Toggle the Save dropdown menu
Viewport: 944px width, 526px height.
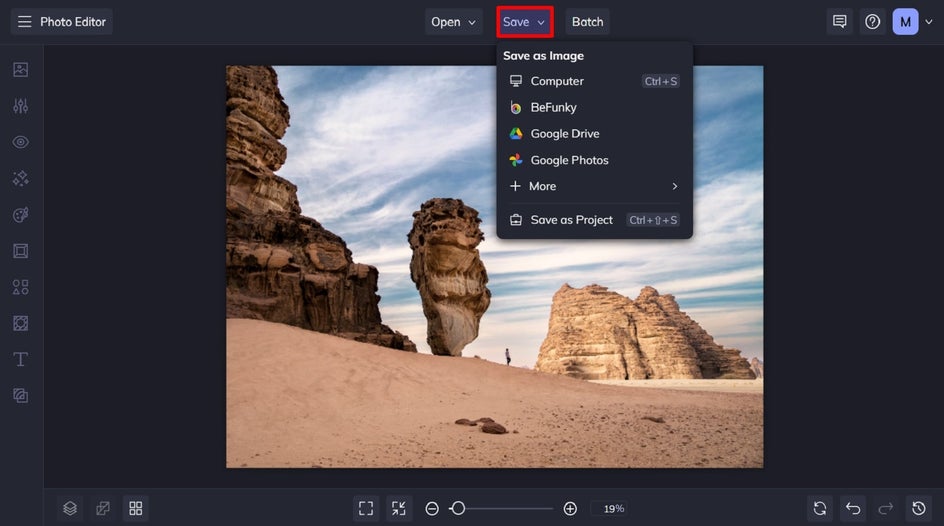click(x=524, y=22)
